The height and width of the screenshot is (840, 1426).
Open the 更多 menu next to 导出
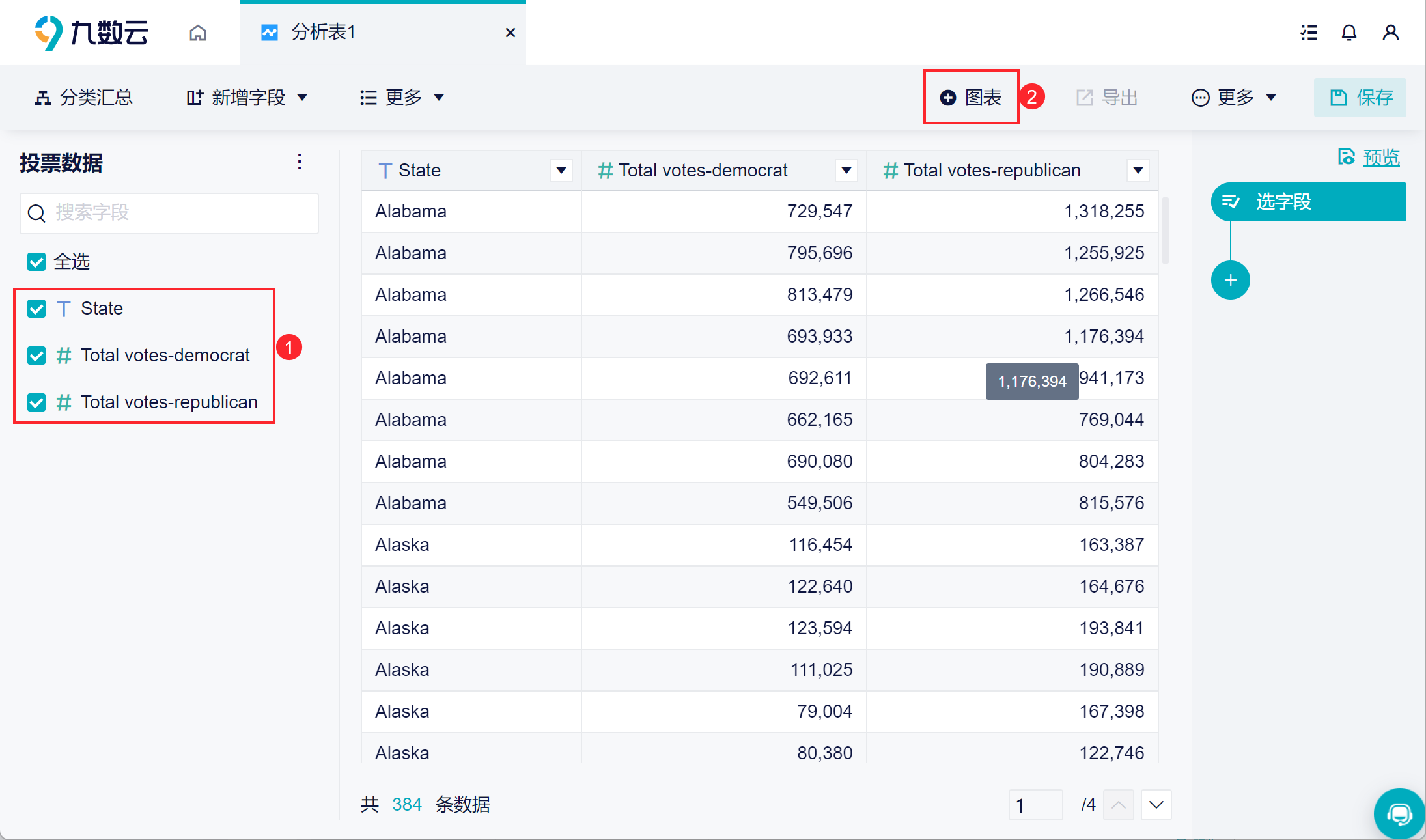pos(1234,98)
